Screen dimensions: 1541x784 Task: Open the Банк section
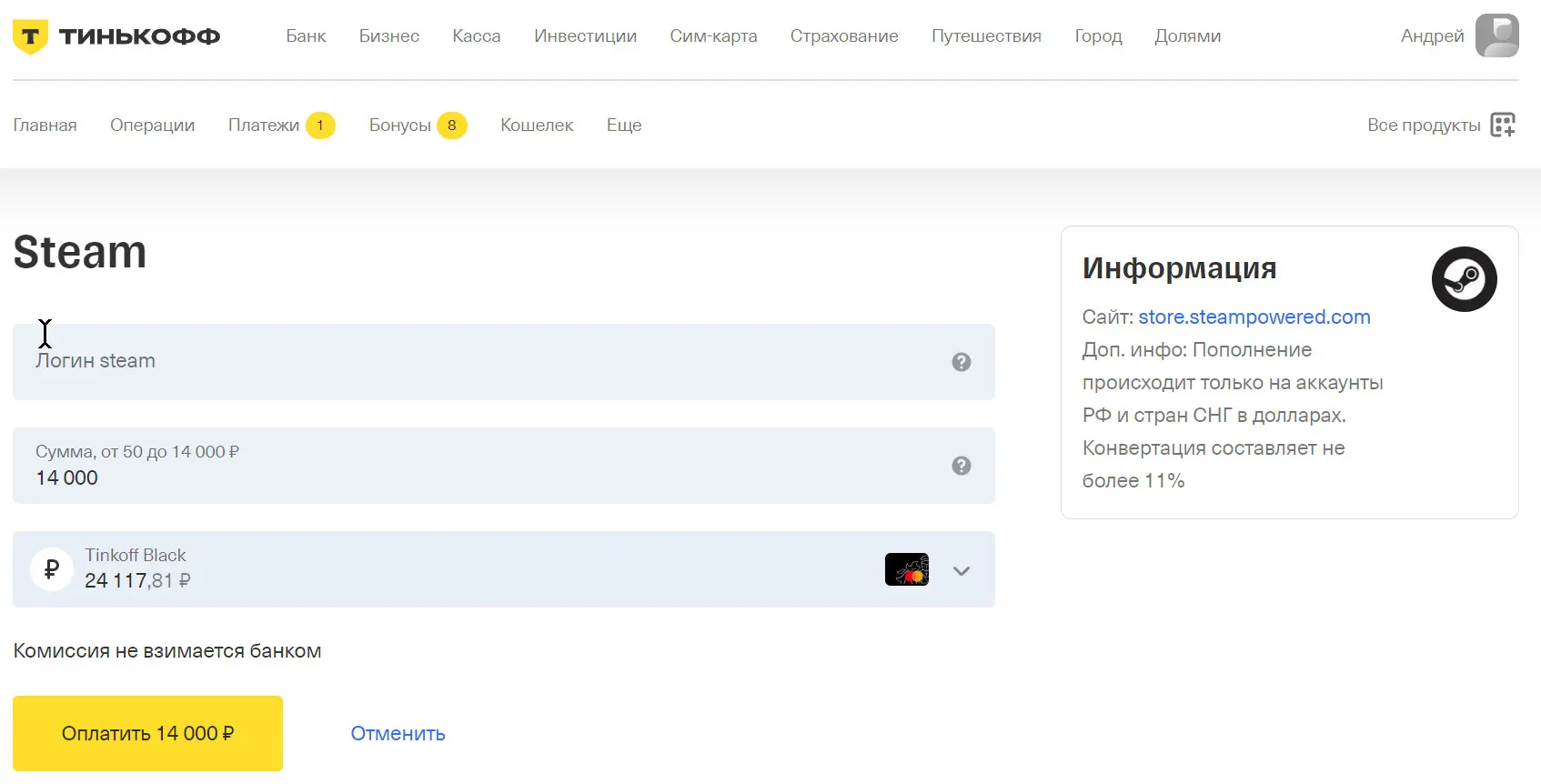coord(306,36)
